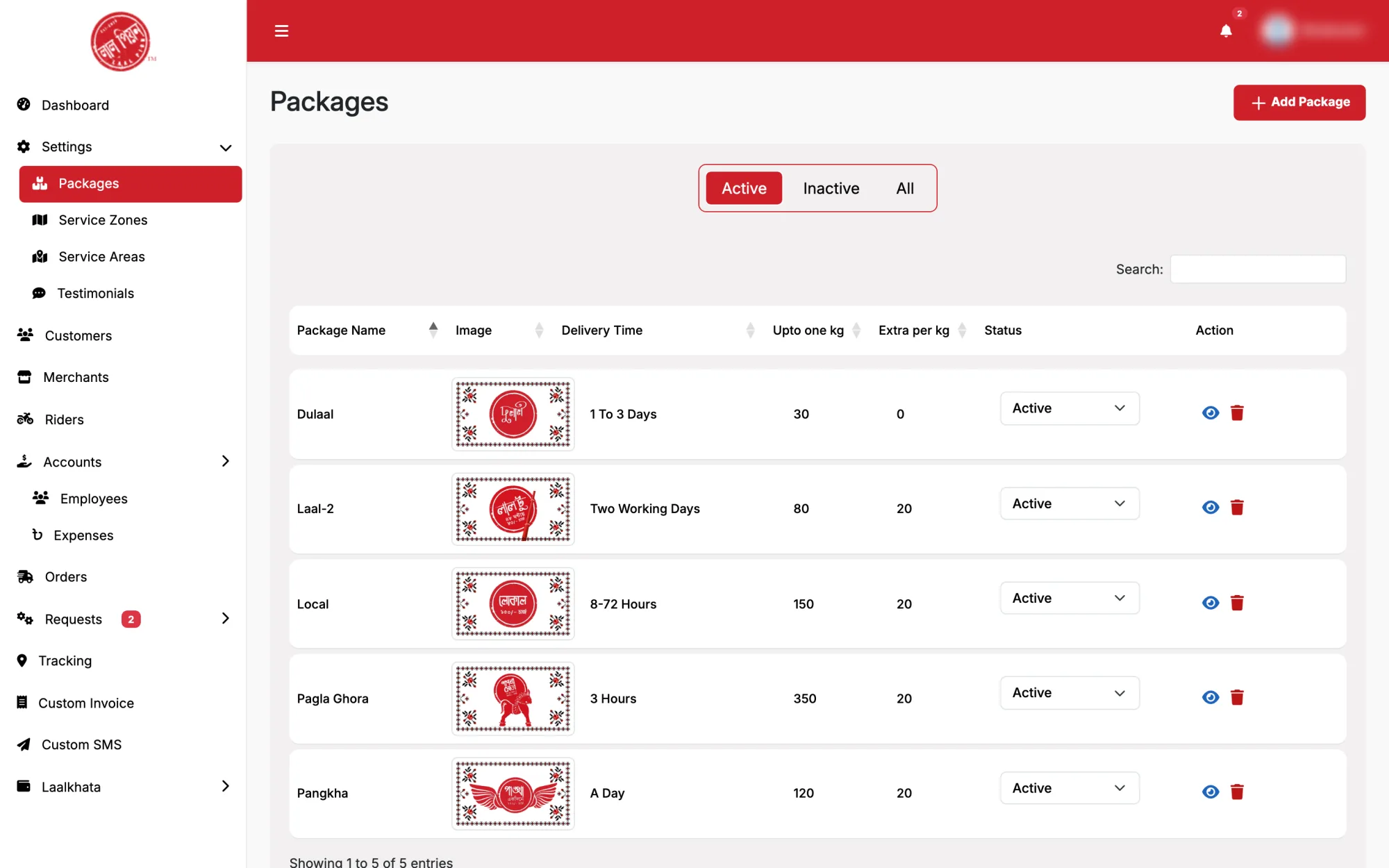
Task: Click the Dulaal package image thumbnail
Action: tap(513, 414)
